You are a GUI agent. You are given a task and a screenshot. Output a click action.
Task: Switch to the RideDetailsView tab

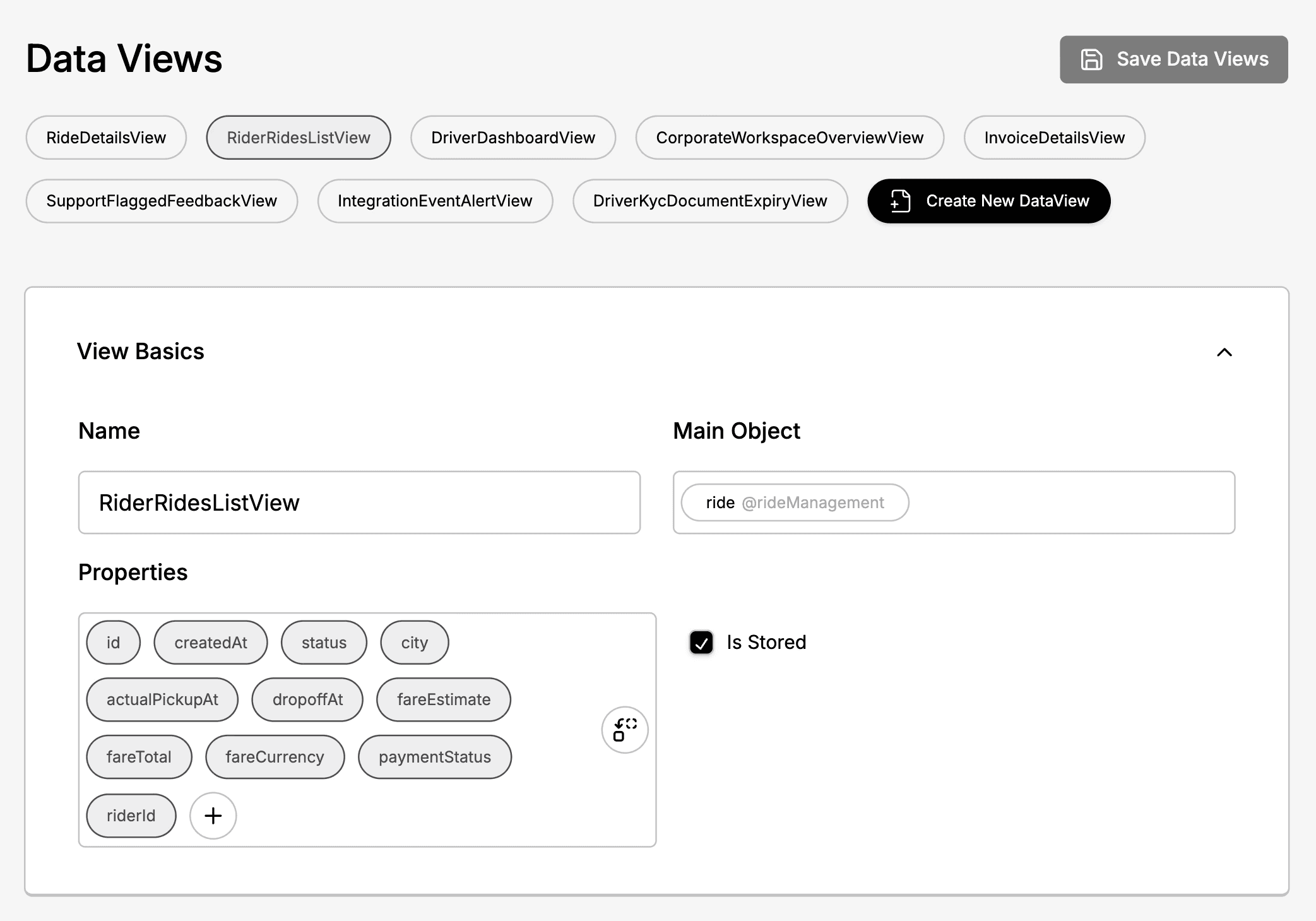106,138
